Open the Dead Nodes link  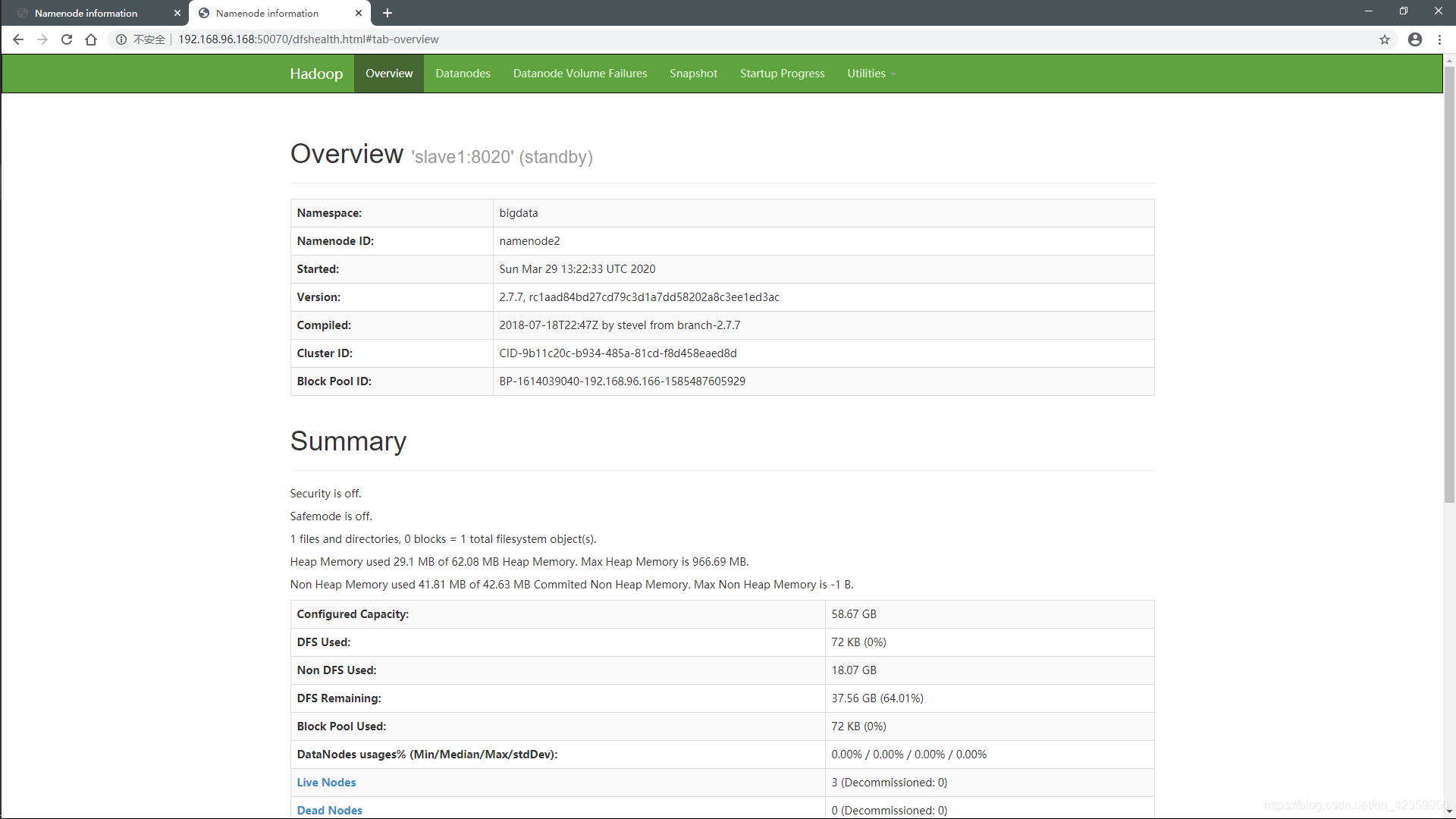(x=329, y=811)
